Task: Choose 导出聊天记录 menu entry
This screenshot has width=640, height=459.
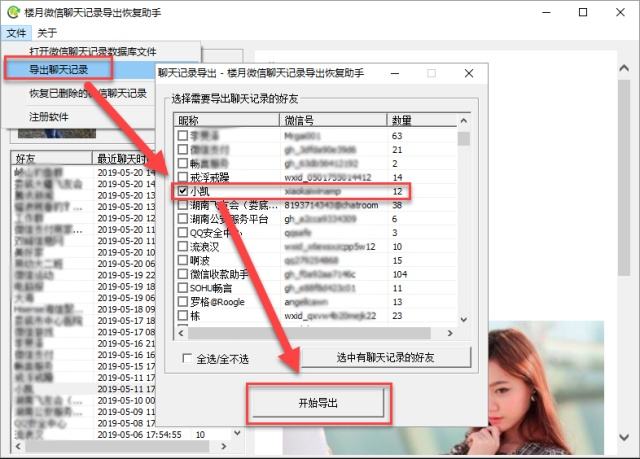Action: (x=59, y=69)
